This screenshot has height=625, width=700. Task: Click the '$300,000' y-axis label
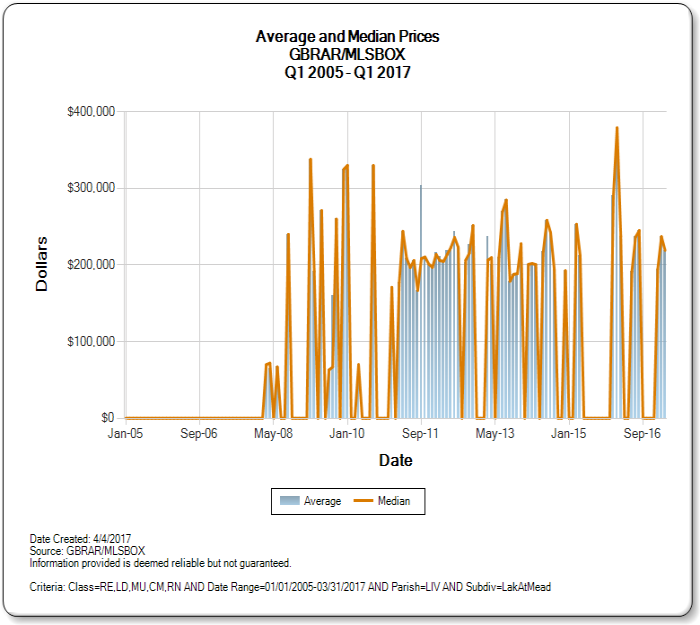point(91,188)
